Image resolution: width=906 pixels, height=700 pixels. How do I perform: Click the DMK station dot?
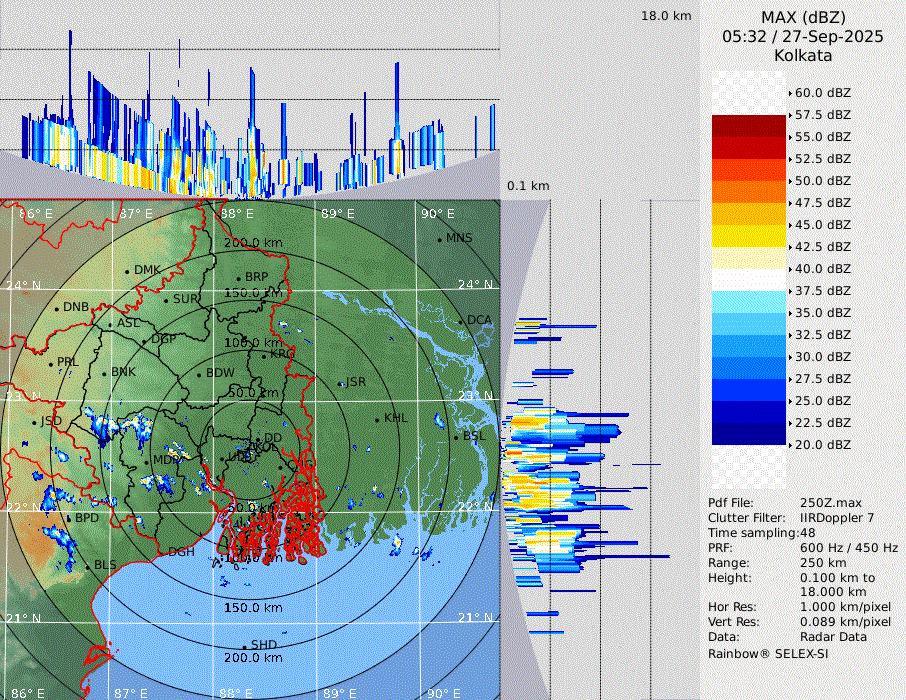[127, 271]
